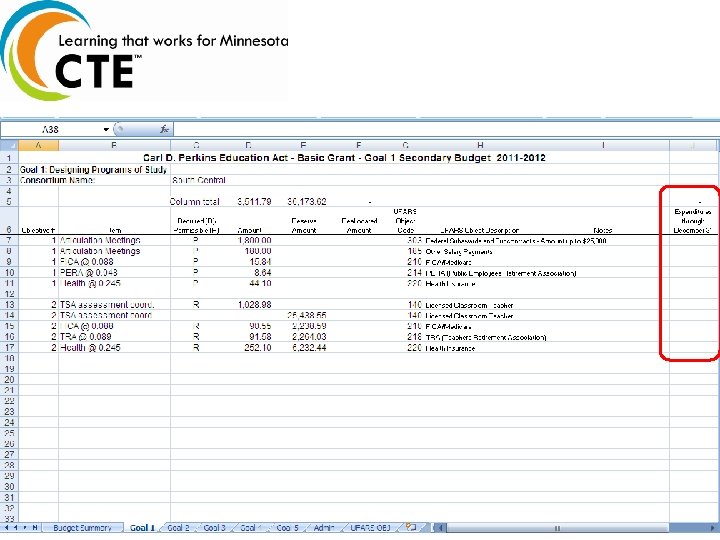
Task: Click the 'FICA/Medicare' description in row 9
Action: 448,263
